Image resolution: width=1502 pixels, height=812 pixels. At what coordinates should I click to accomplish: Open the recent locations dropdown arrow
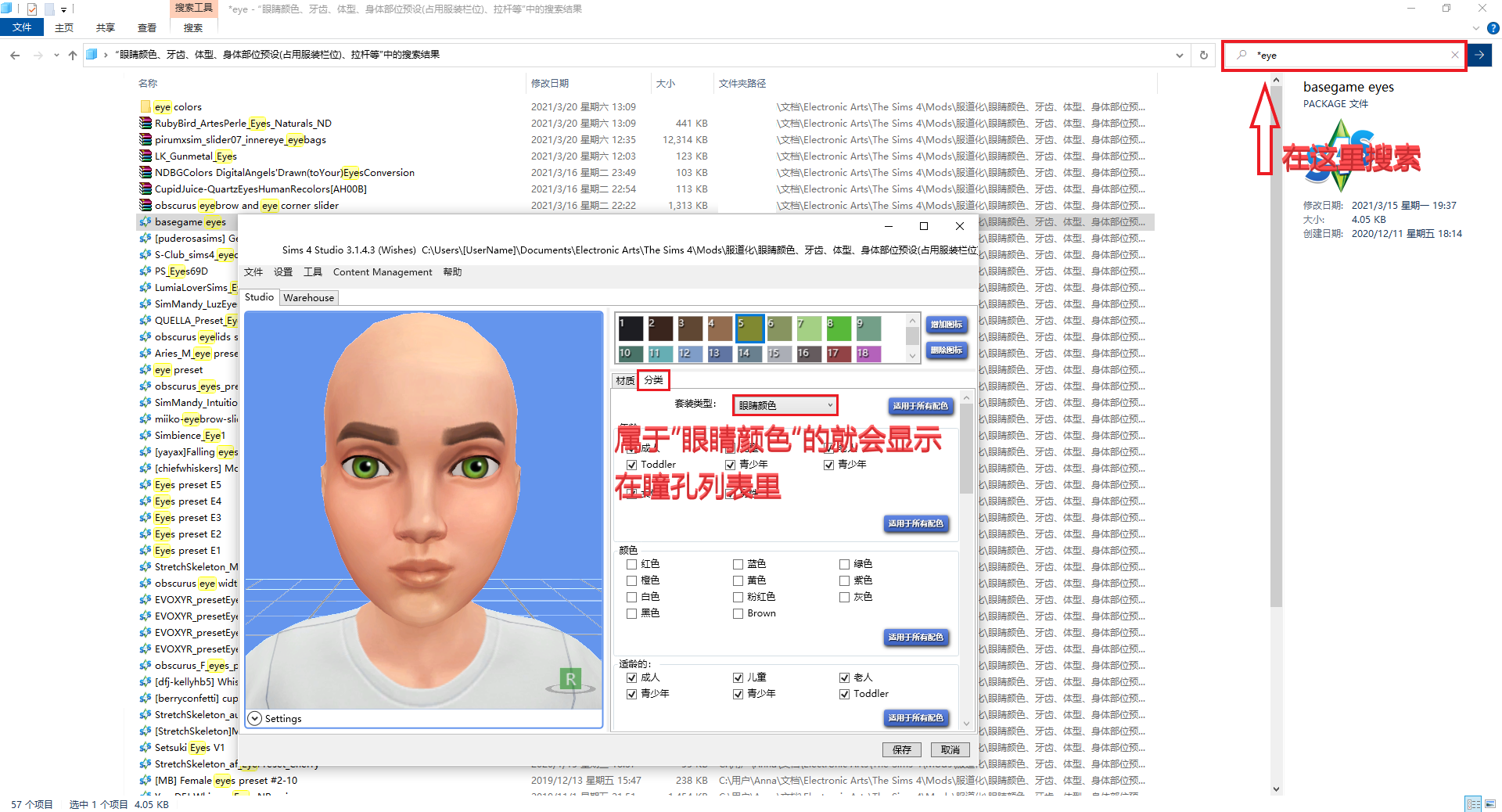pos(56,55)
